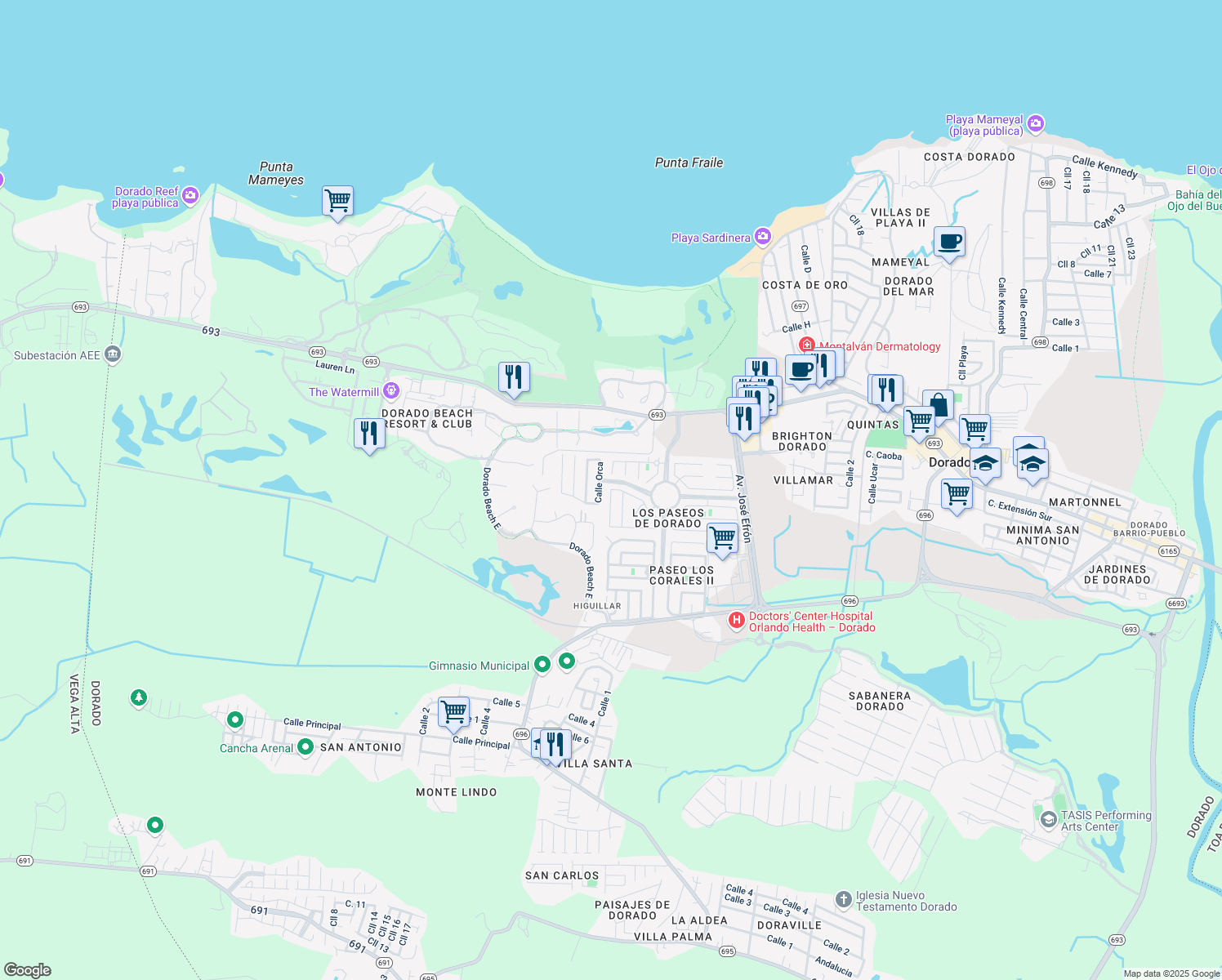Screen dimensions: 1222x980
Task: Select the Playa Mameyal camera pin
Action: click(x=1036, y=124)
